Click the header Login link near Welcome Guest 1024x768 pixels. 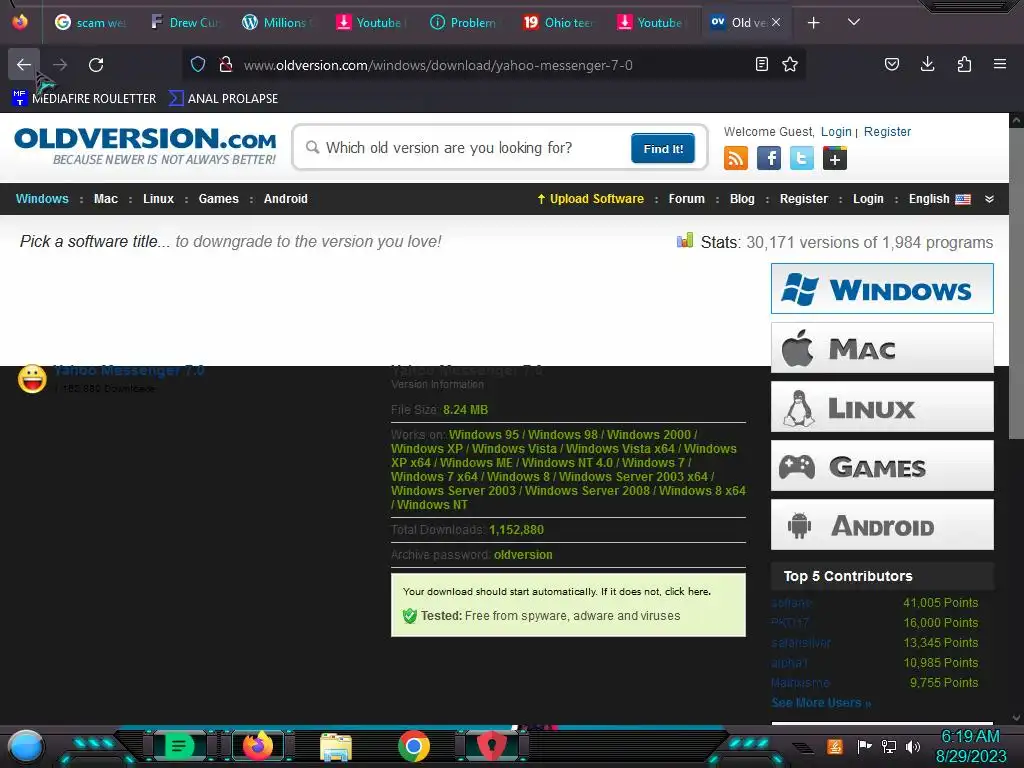(x=836, y=131)
